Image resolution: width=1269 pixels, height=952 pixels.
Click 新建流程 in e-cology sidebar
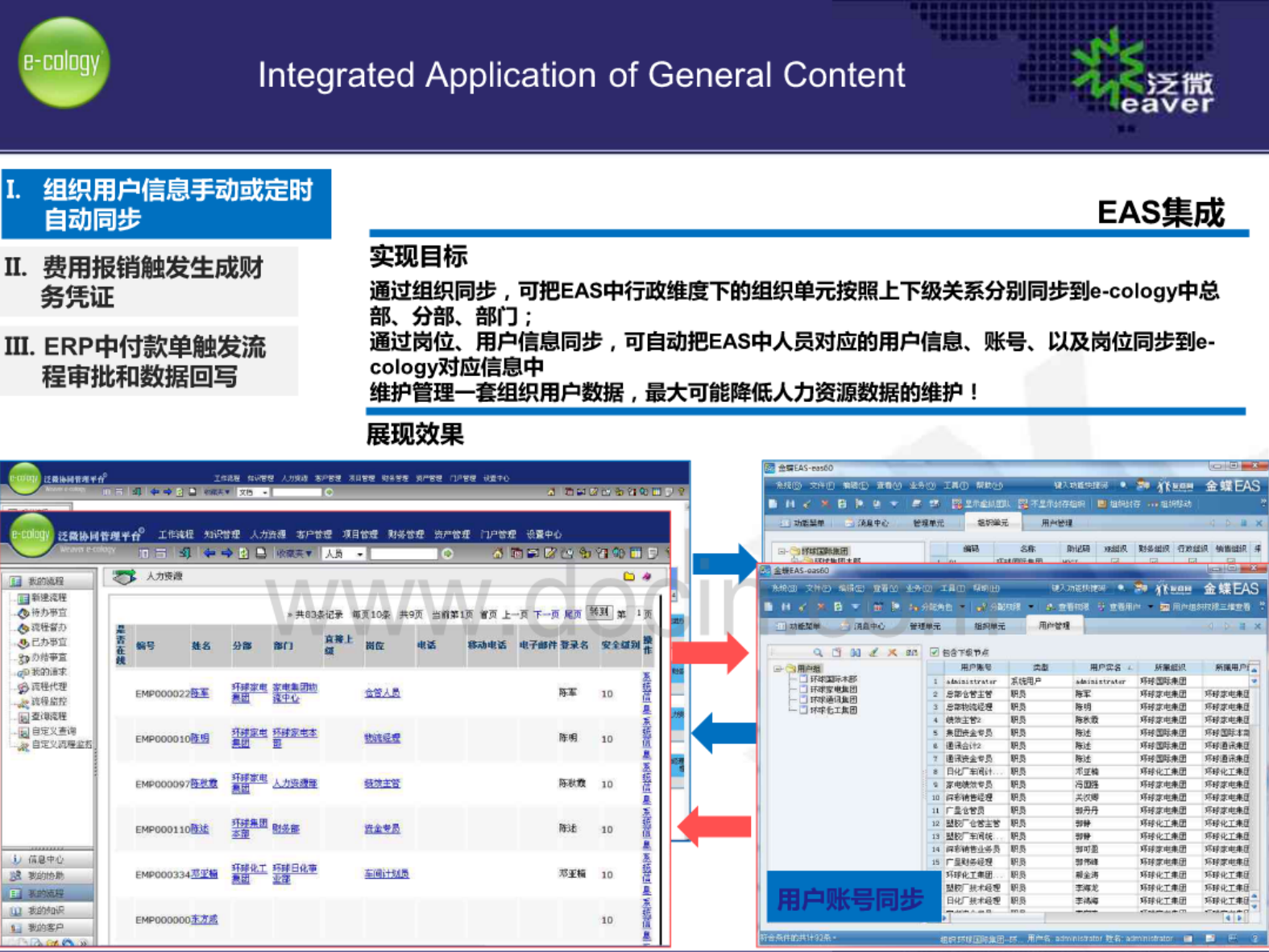click(48, 598)
